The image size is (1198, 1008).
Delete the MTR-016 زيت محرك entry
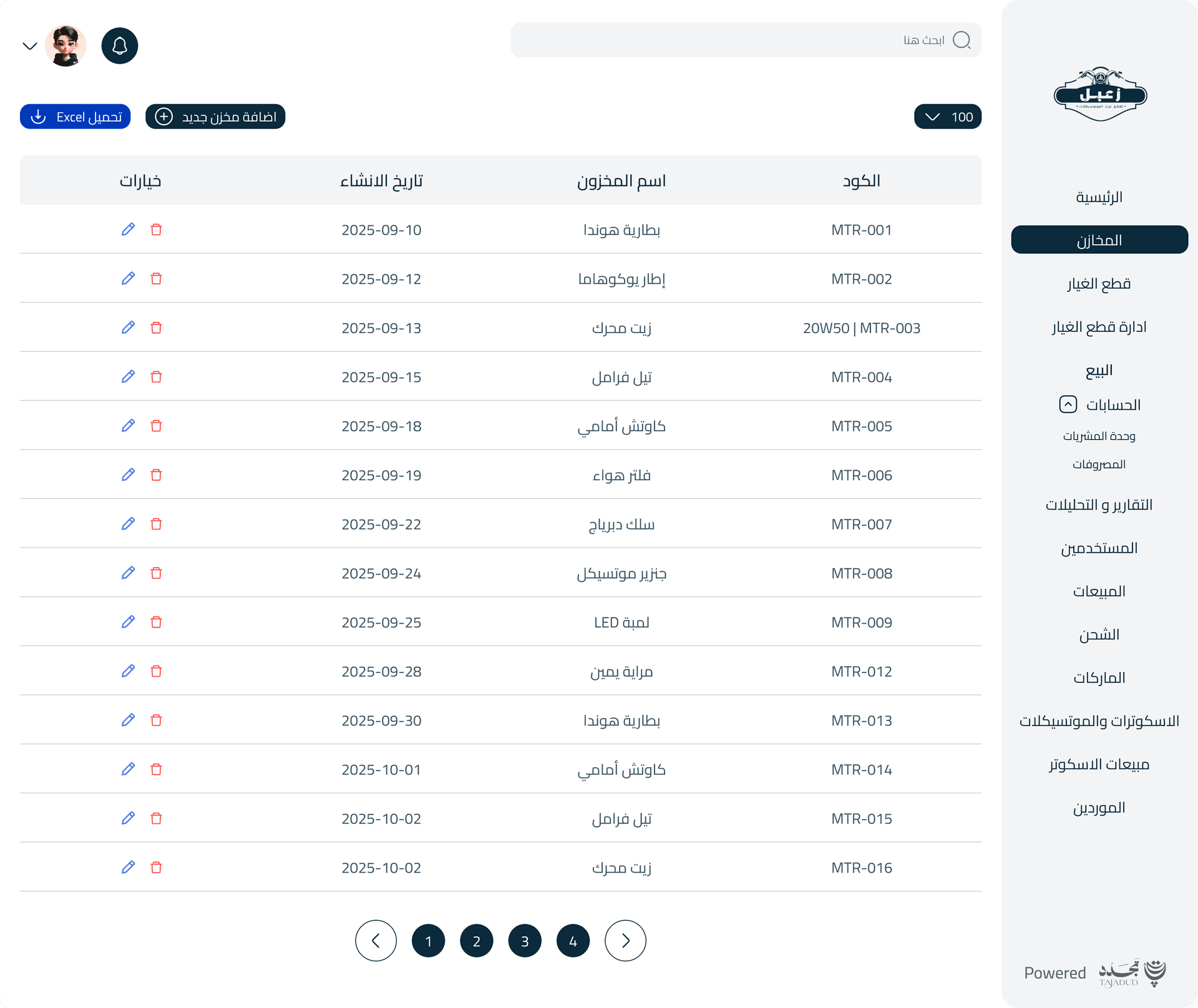pyautogui.click(x=157, y=867)
